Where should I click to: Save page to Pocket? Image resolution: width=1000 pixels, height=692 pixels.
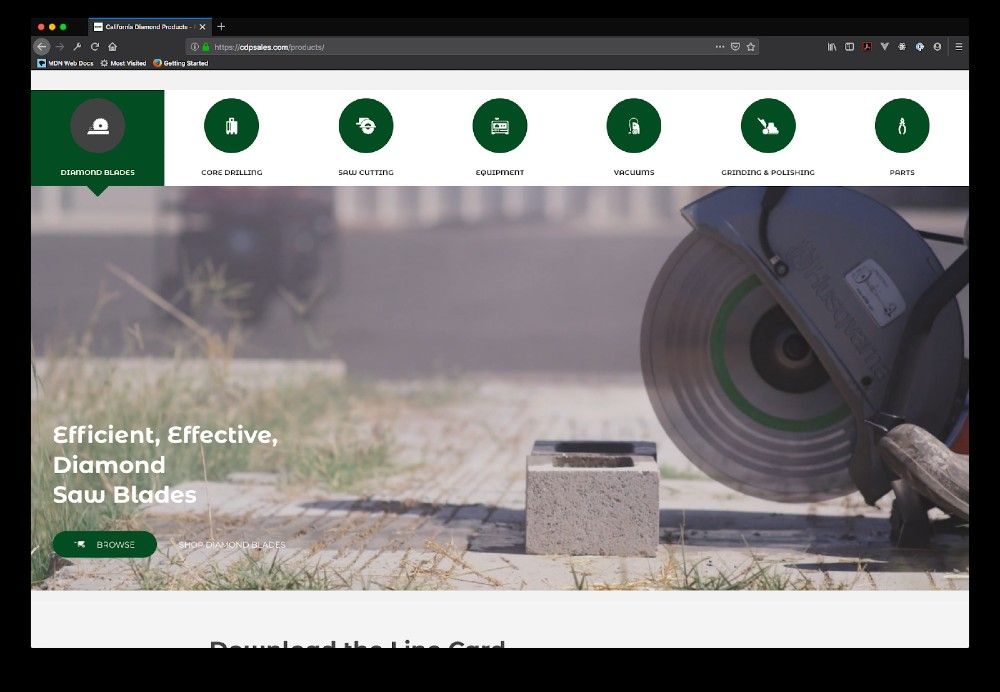coord(735,47)
